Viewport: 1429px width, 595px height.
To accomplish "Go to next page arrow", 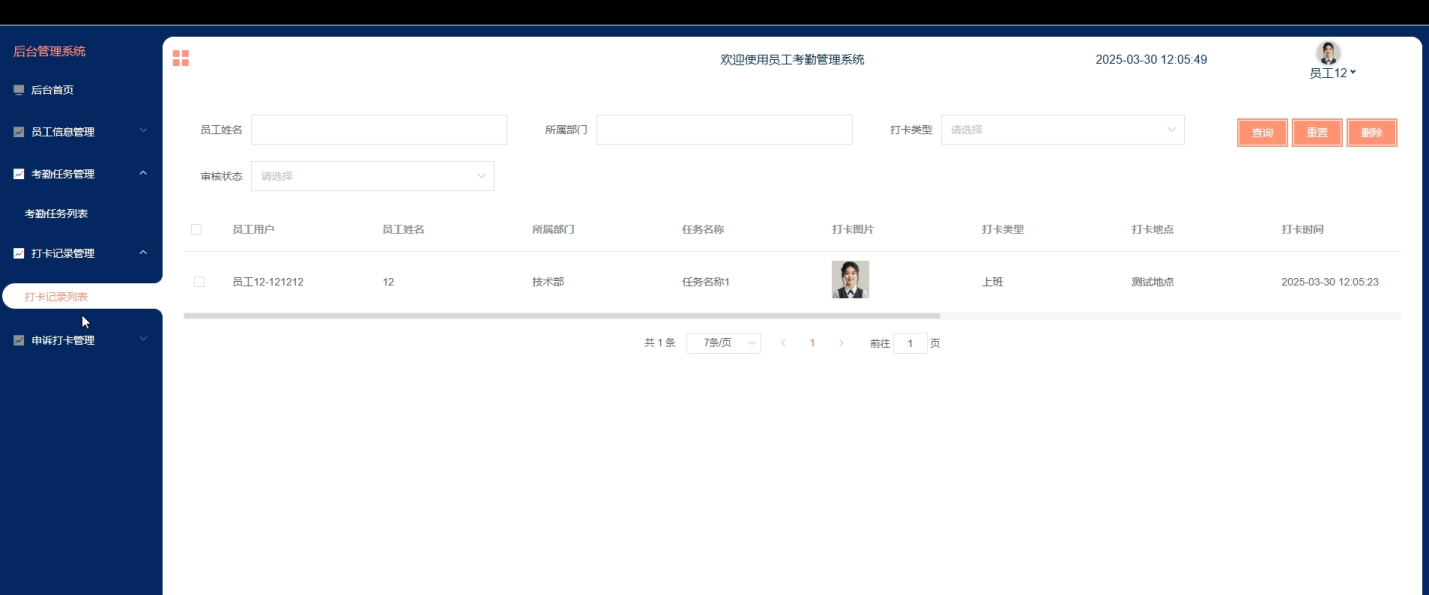I will 841,343.
